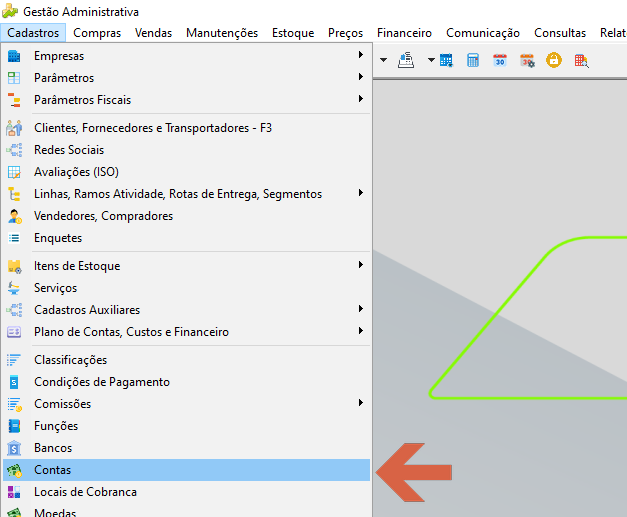The height and width of the screenshot is (517, 627).
Task: Click the Serviços icon
Action: (x=14, y=288)
